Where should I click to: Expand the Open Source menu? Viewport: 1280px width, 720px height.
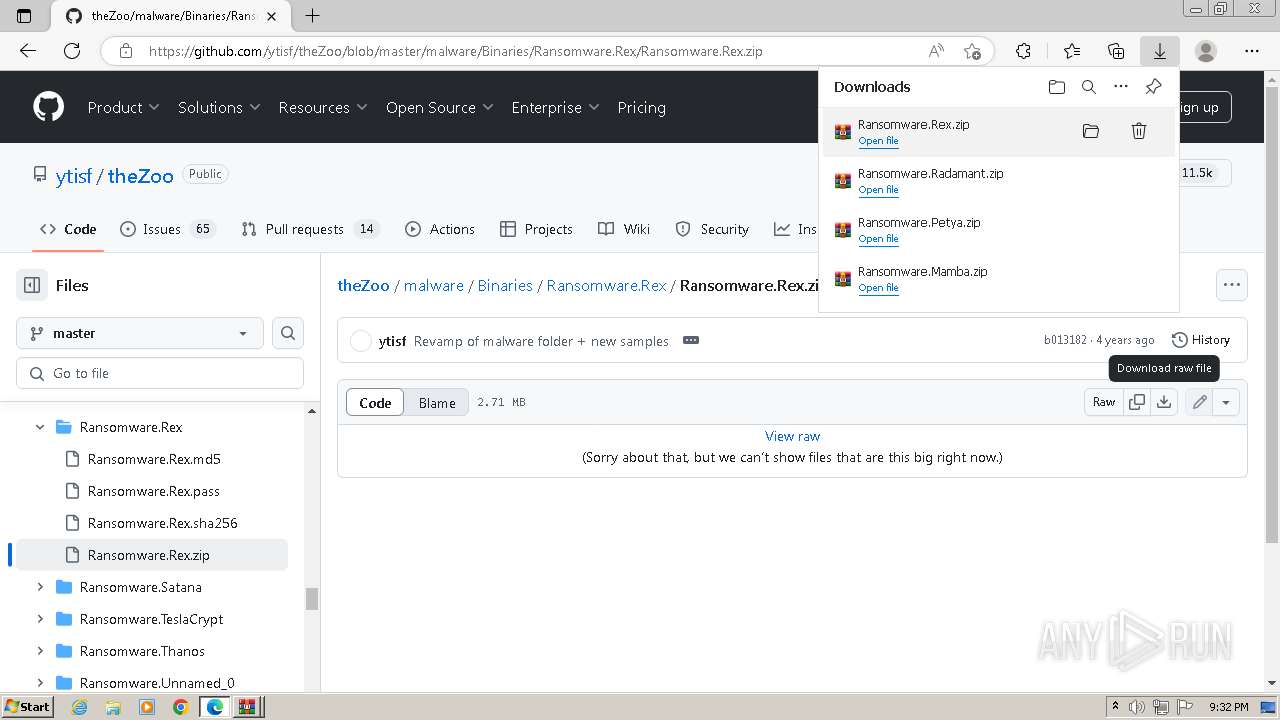coord(440,107)
